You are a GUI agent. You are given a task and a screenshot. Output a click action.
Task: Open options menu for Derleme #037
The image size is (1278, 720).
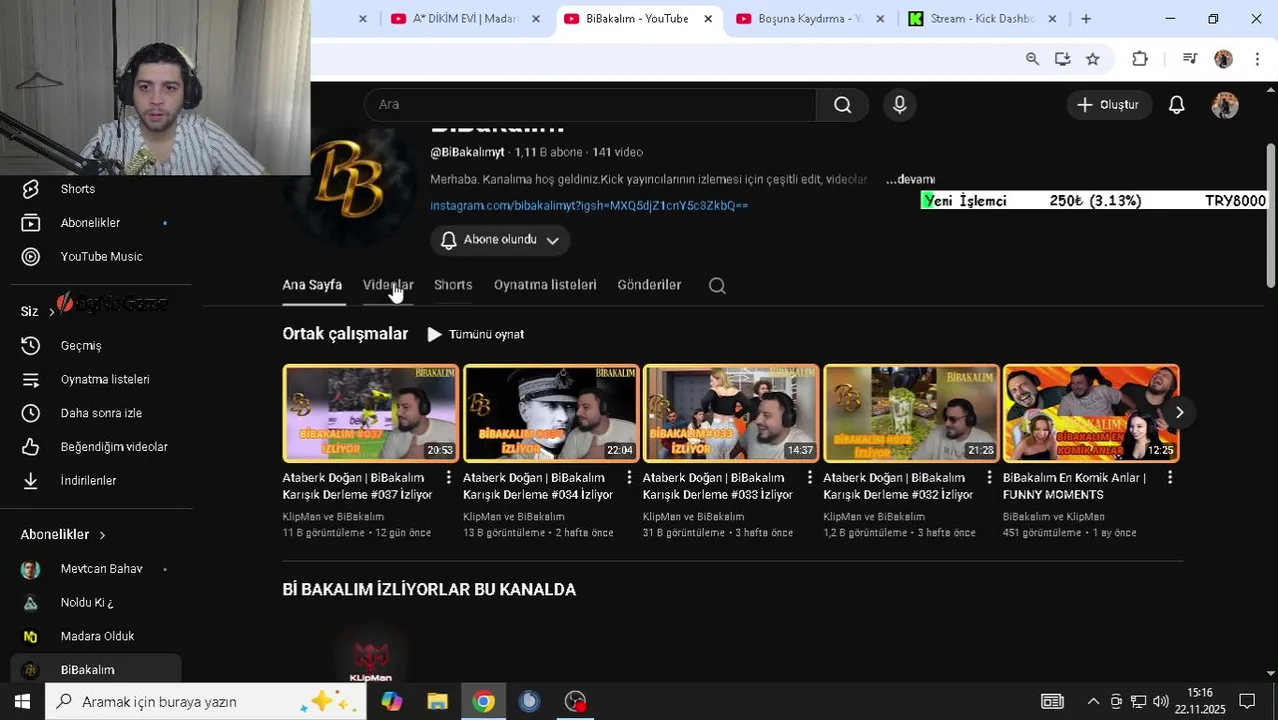click(449, 478)
